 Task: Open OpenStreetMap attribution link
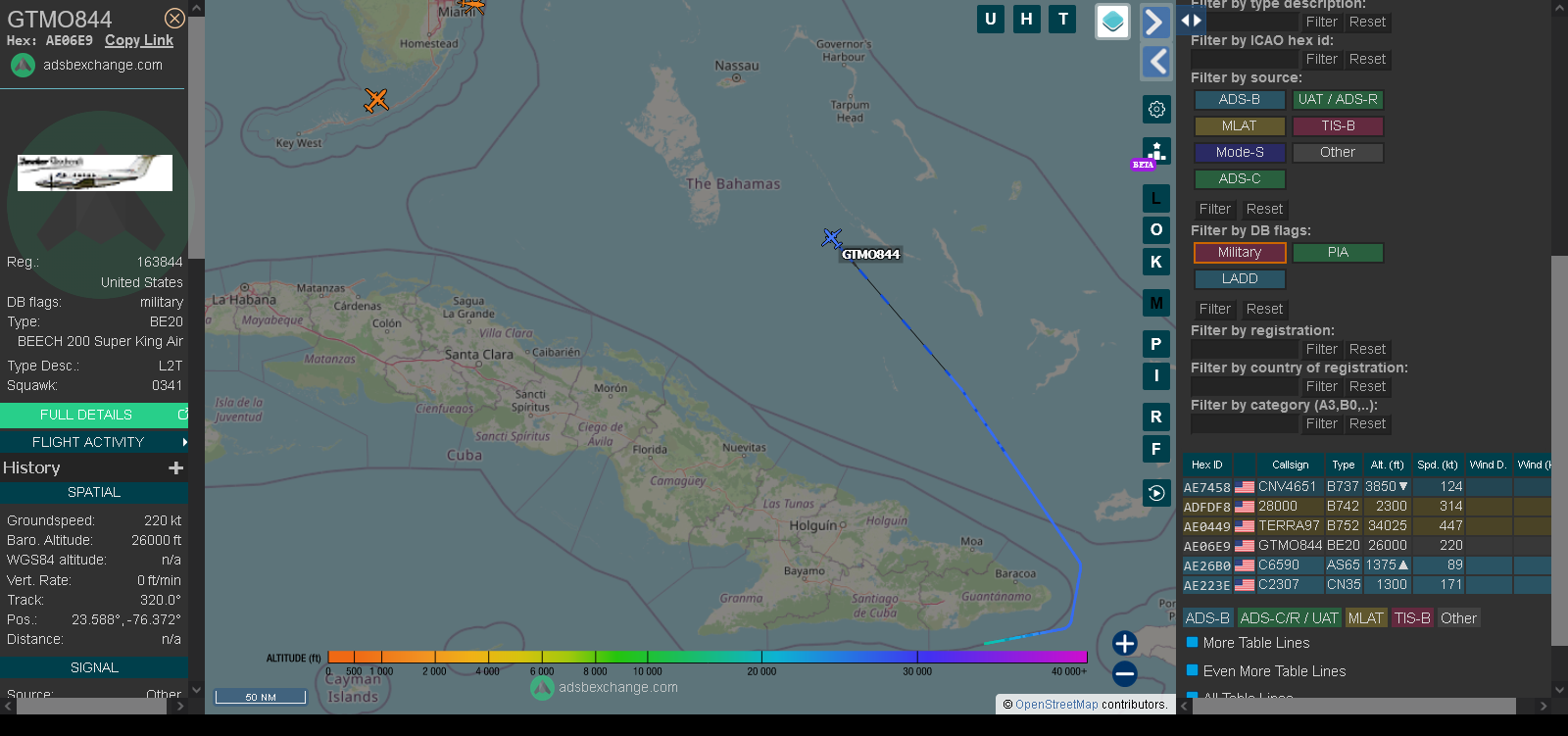coord(1056,704)
